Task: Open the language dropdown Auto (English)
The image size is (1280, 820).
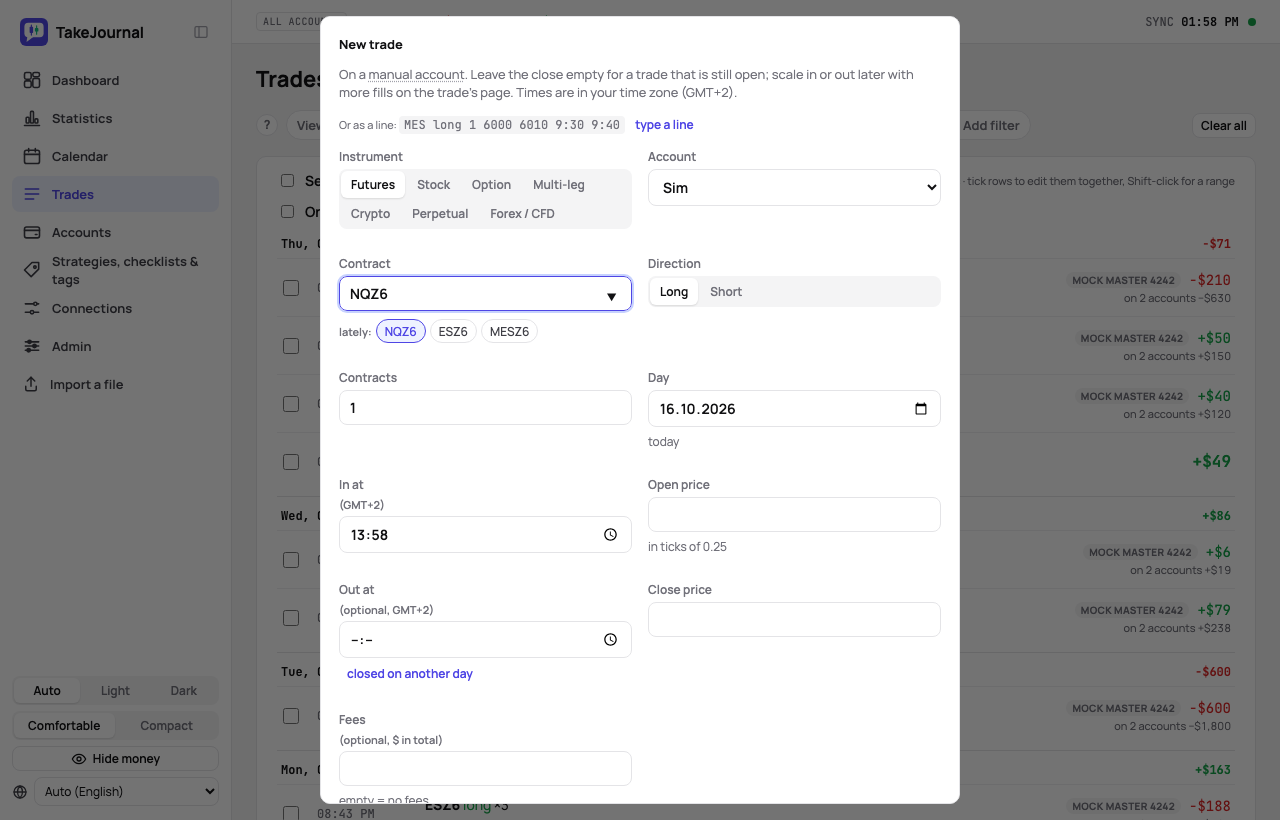Action: coord(126,792)
